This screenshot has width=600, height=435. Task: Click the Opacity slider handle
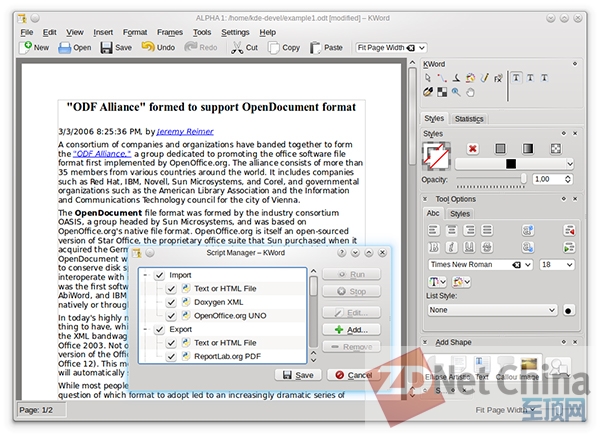click(x=523, y=179)
